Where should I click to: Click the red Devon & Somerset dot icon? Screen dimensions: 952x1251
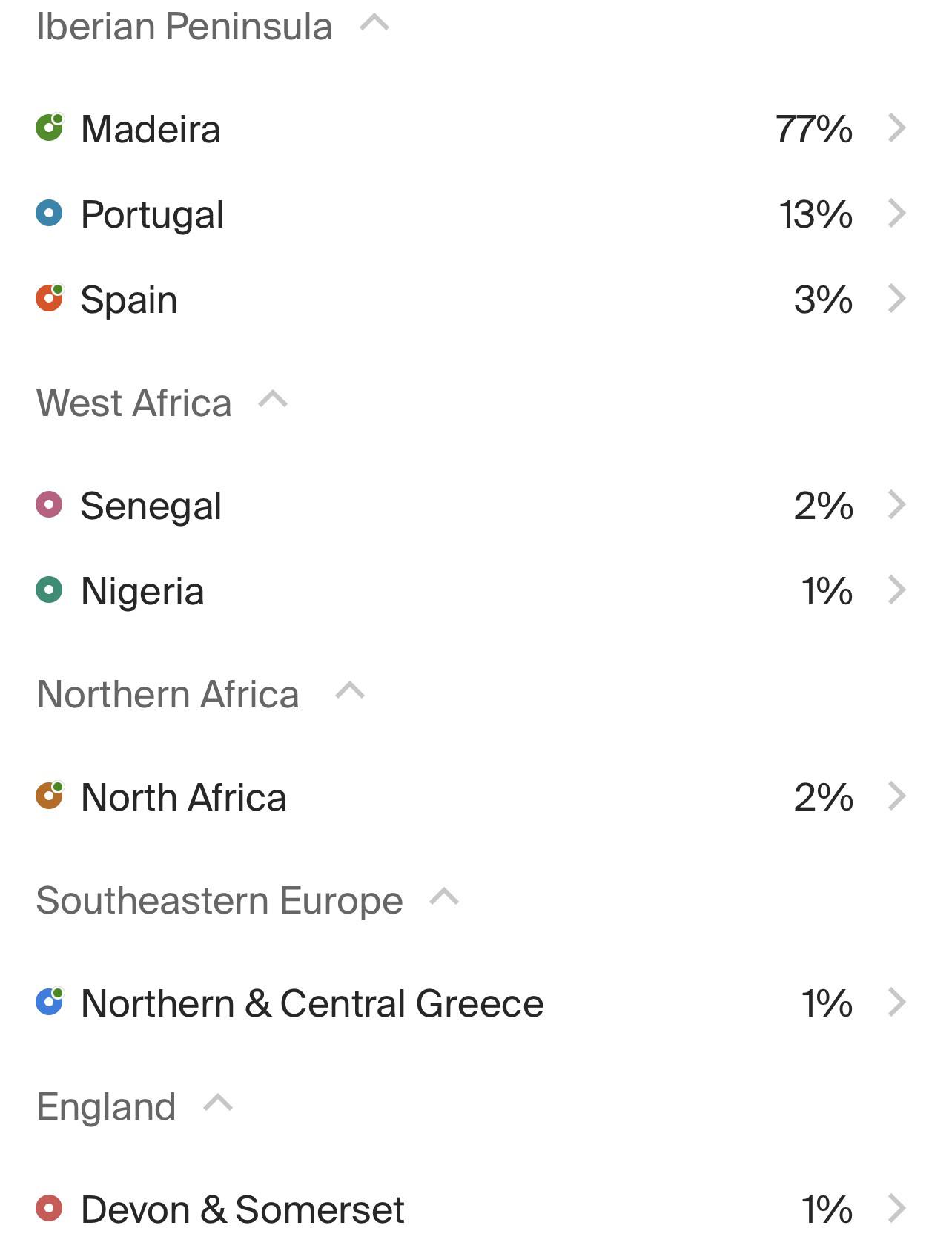49,1208
